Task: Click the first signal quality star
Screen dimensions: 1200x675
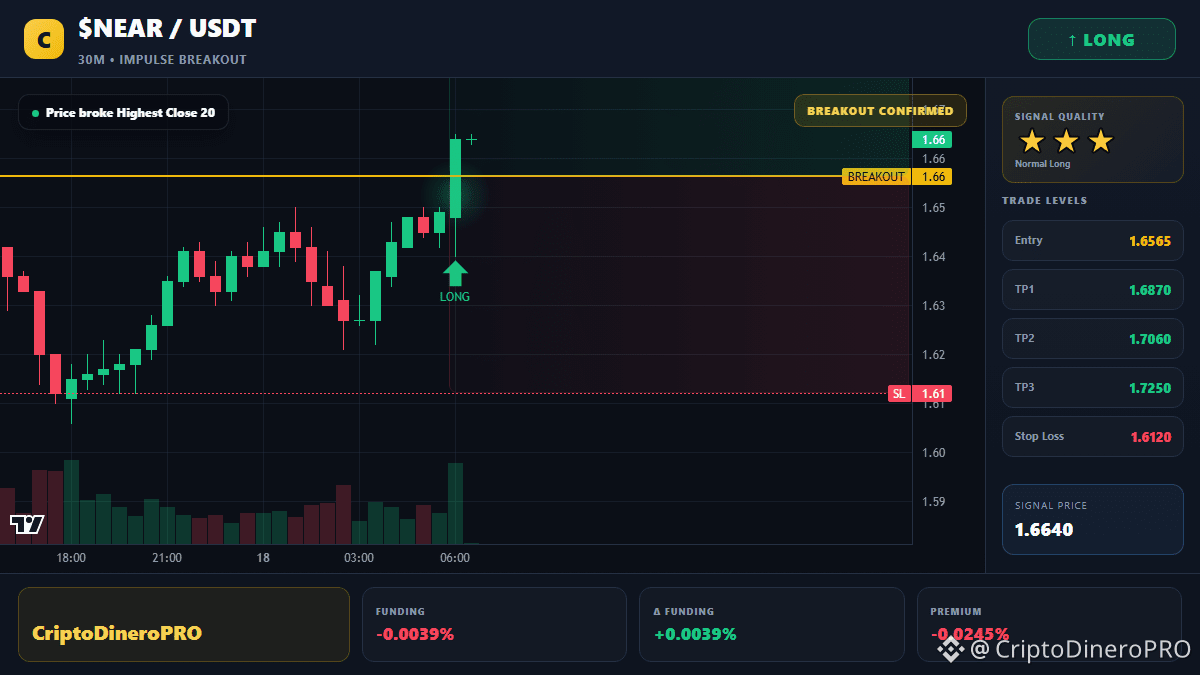Action: point(1032,141)
